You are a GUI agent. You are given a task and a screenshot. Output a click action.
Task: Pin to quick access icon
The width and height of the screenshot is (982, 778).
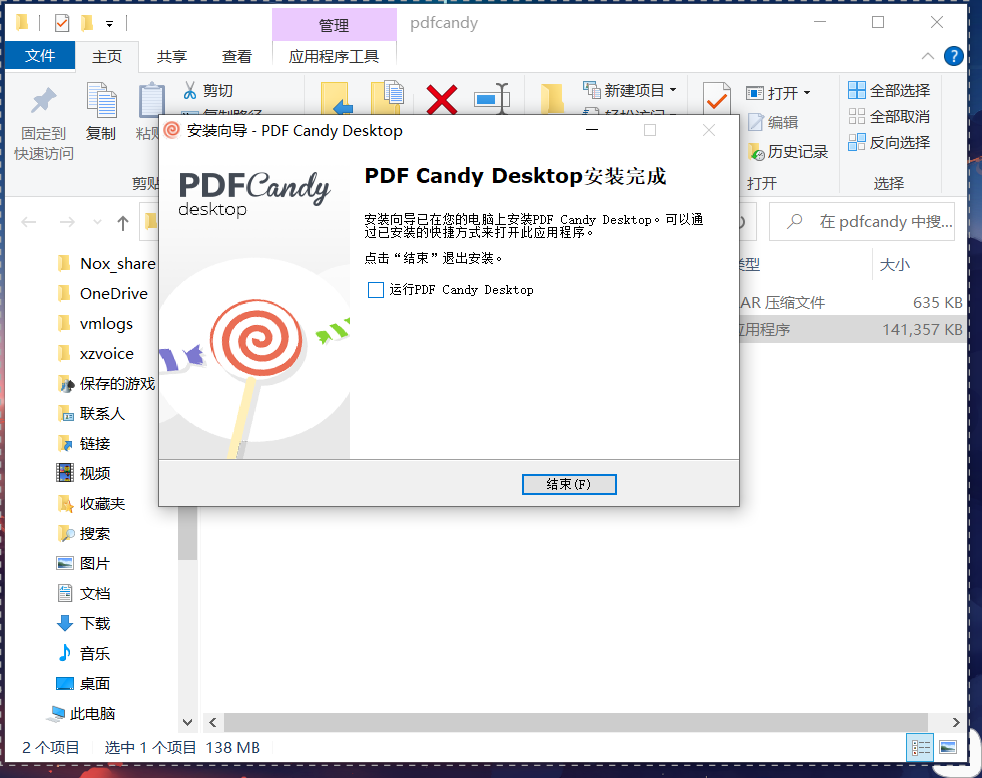point(44,101)
